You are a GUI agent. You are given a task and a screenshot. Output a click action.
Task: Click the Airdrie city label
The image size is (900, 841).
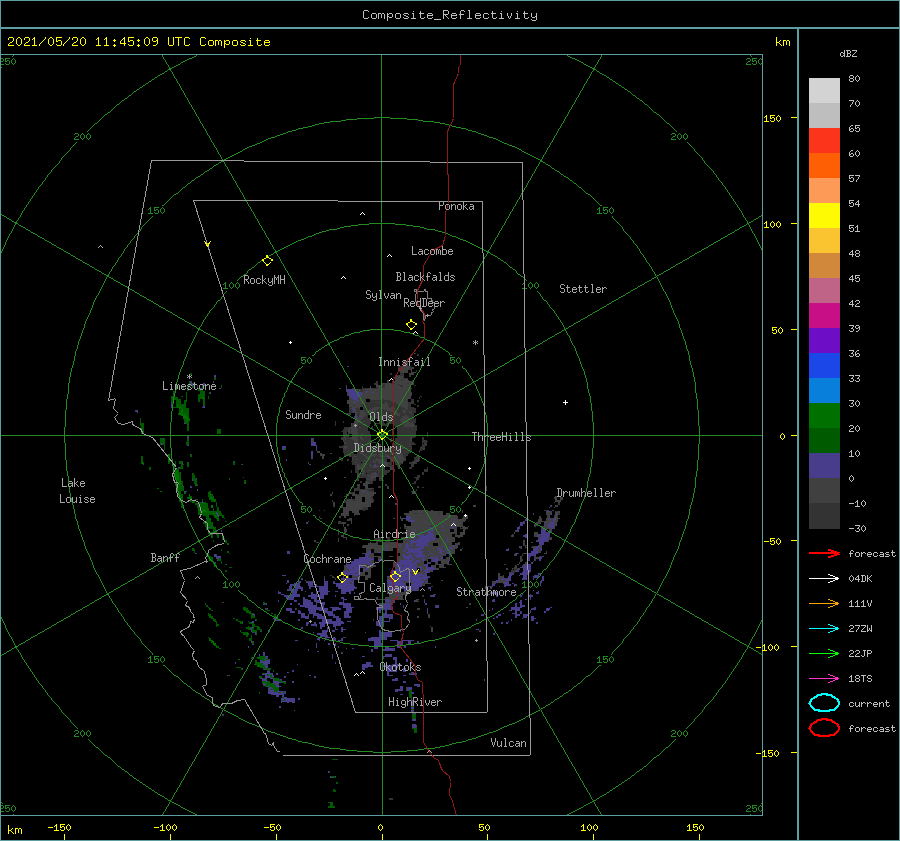(394, 534)
